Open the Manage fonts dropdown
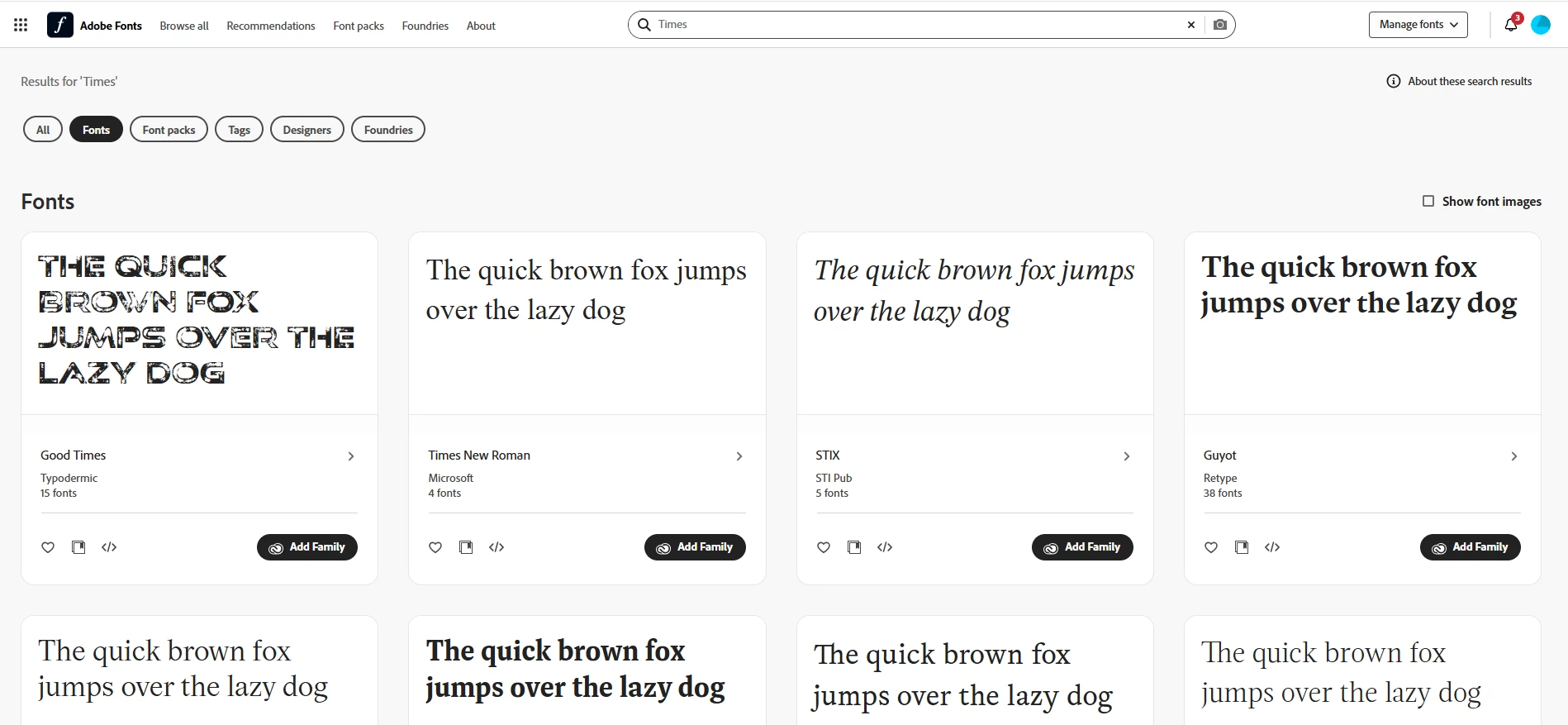Screen dimensions: 1568x725 click(1418, 25)
